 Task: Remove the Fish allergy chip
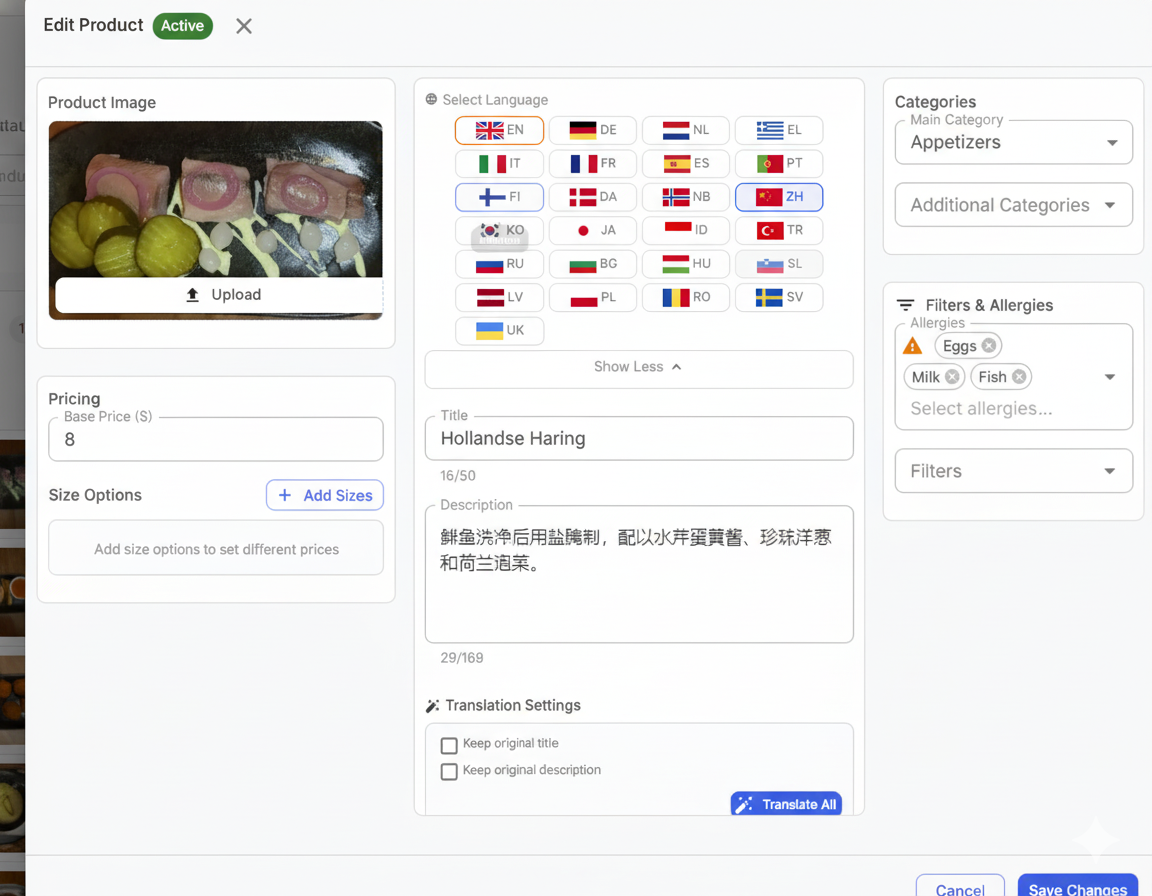(x=1018, y=377)
